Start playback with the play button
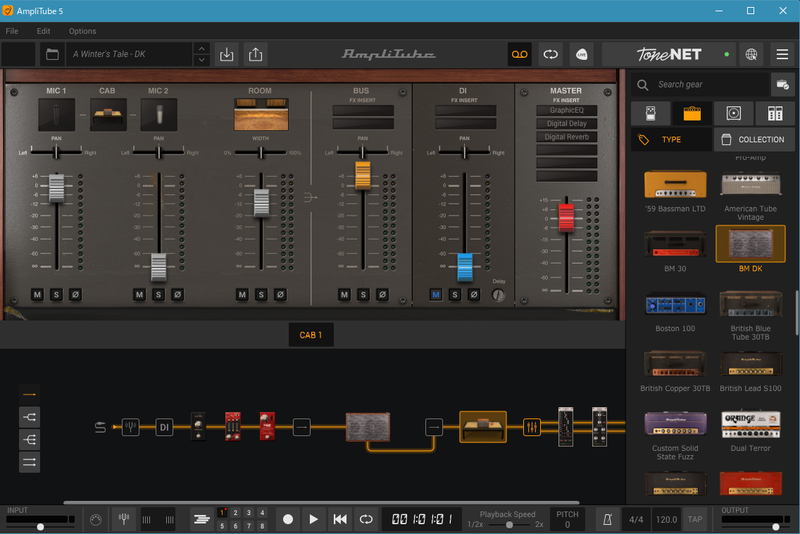Image resolution: width=800 pixels, height=534 pixels. click(x=313, y=519)
